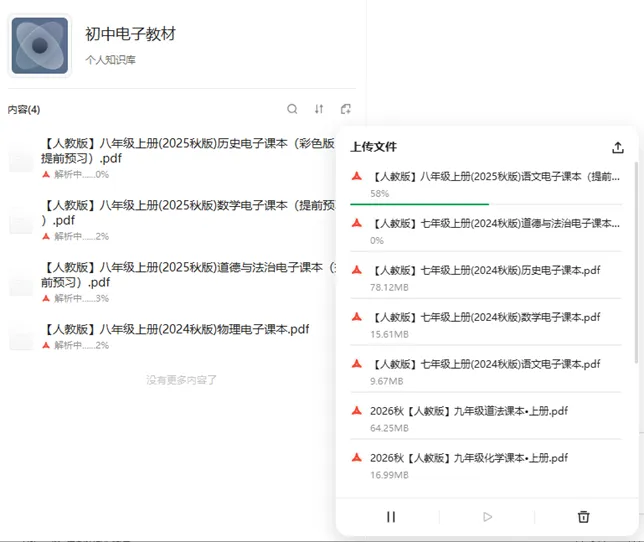This screenshot has width=644, height=542.
Task: Click the PDF icon beside 九年级道法课本
Action: pos(357,410)
